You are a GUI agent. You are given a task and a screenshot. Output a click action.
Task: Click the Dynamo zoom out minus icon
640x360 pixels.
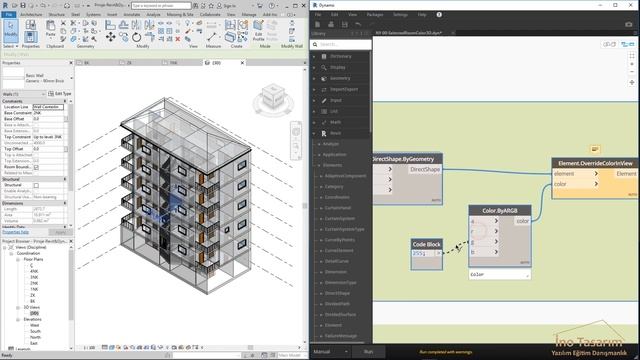[x=632, y=72]
